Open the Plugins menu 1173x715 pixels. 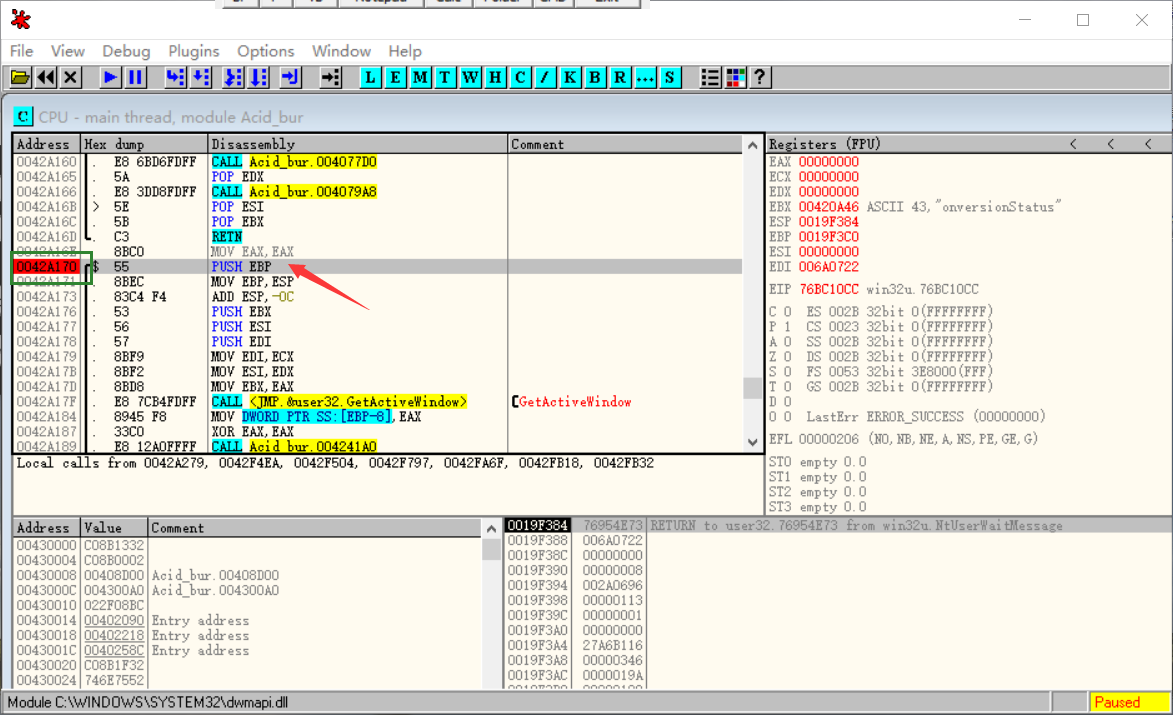(x=193, y=51)
